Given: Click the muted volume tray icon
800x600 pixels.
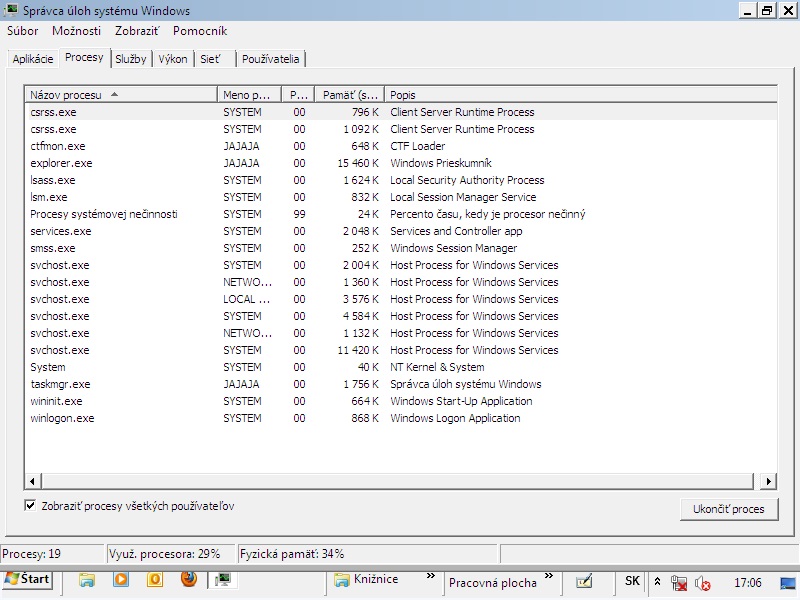Looking at the screenshot, I should point(702,582).
